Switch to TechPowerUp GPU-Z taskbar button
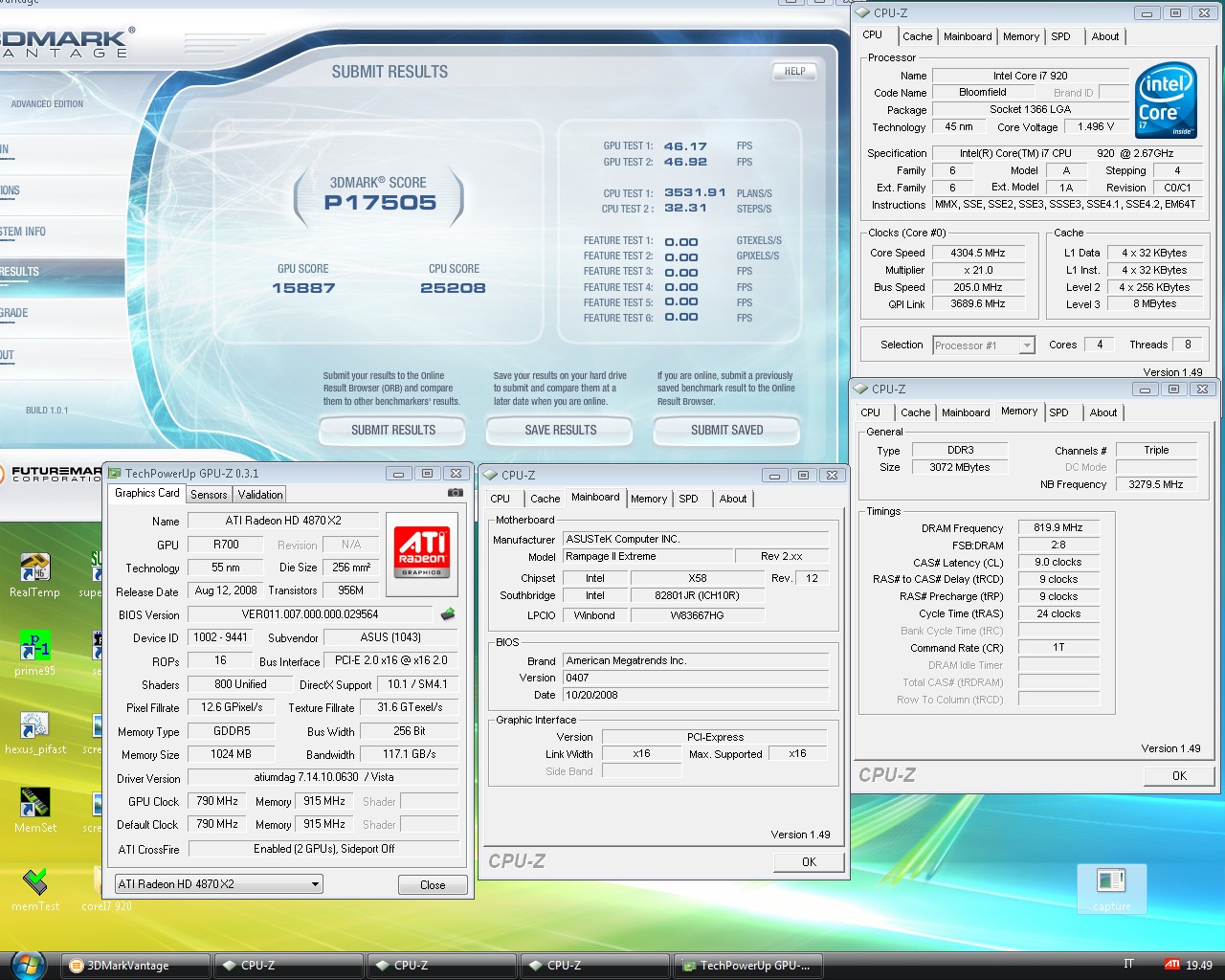1225x980 pixels. pyautogui.click(x=746, y=966)
